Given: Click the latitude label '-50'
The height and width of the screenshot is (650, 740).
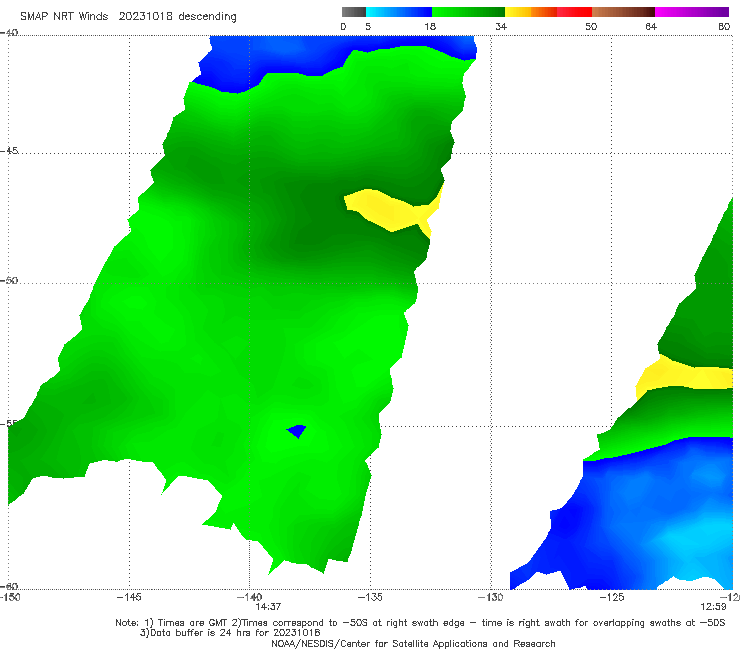Looking at the screenshot, I should [9, 280].
